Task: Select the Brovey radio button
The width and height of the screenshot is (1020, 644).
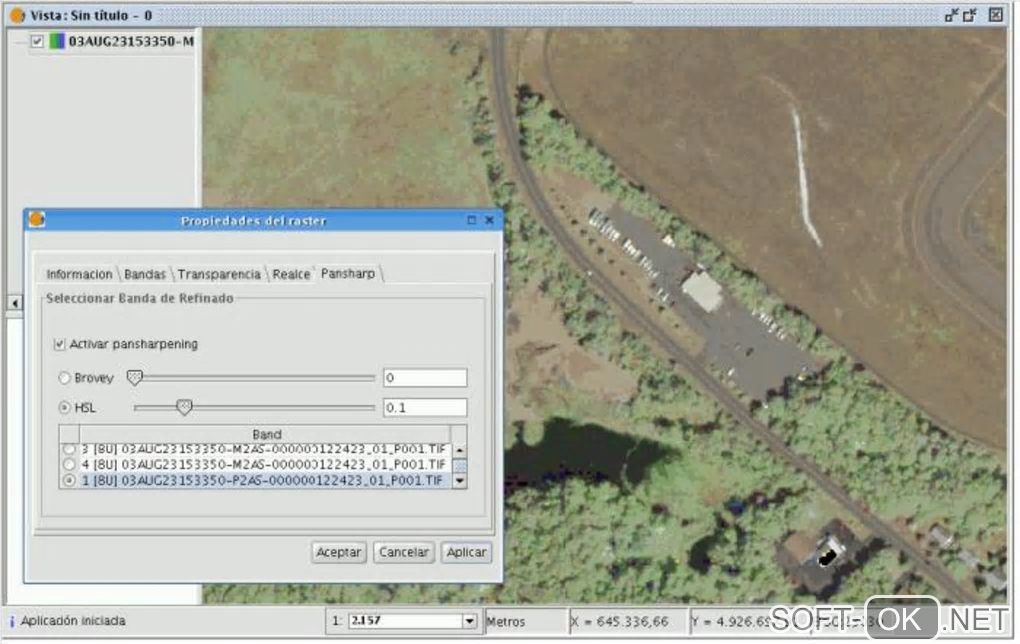Action: pos(64,378)
